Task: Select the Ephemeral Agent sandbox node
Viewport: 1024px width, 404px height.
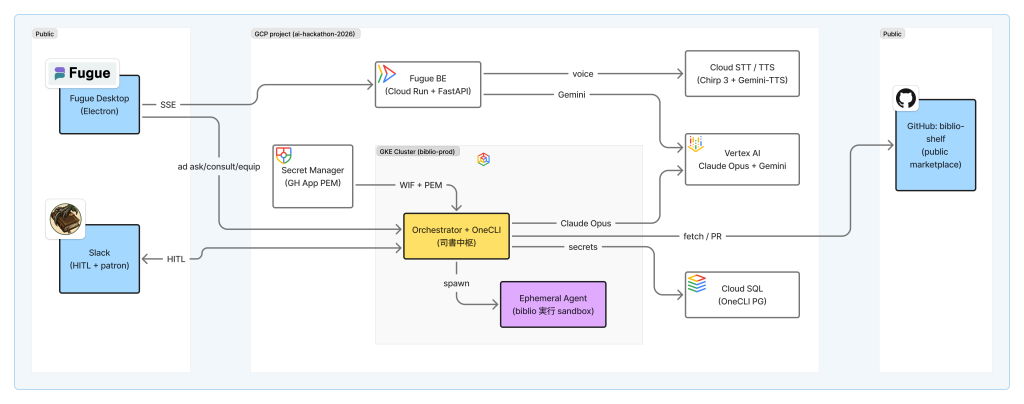Action: 553,304
